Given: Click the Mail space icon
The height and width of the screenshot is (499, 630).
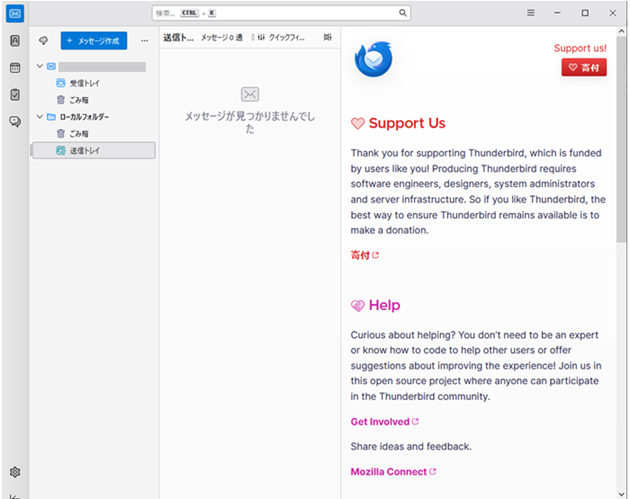Looking at the screenshot, I should pos(15,13).
